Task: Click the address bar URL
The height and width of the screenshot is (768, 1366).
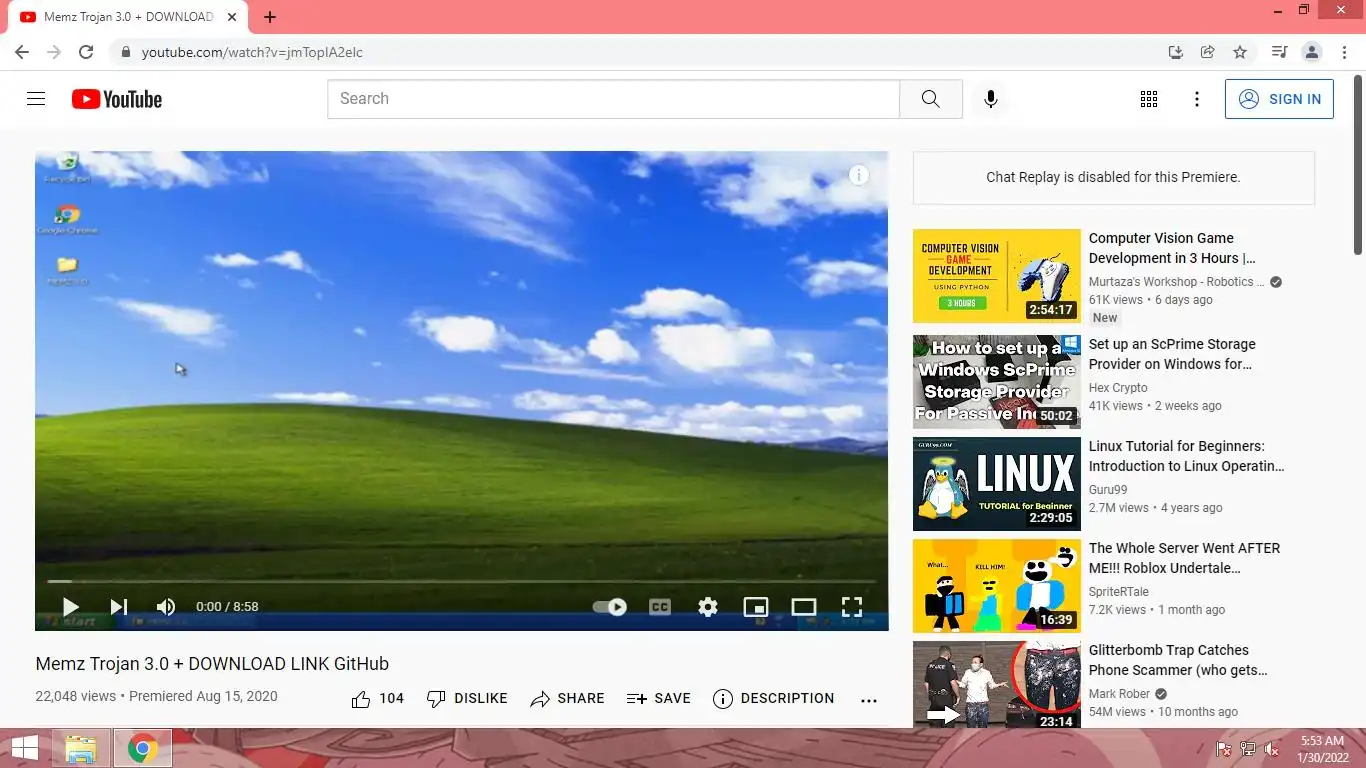Action: (252, 52)
